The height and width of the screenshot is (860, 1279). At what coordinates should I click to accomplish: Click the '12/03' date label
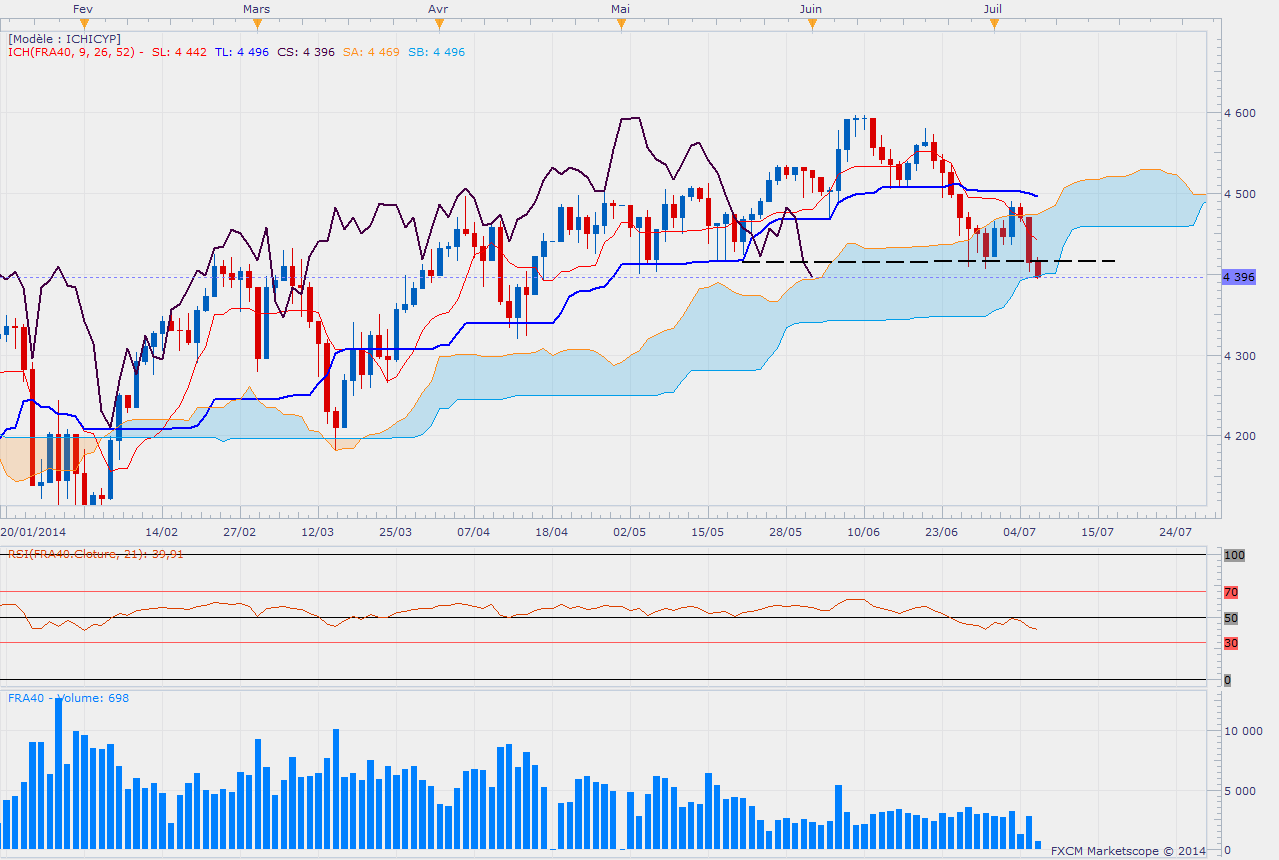click(317, 532)
